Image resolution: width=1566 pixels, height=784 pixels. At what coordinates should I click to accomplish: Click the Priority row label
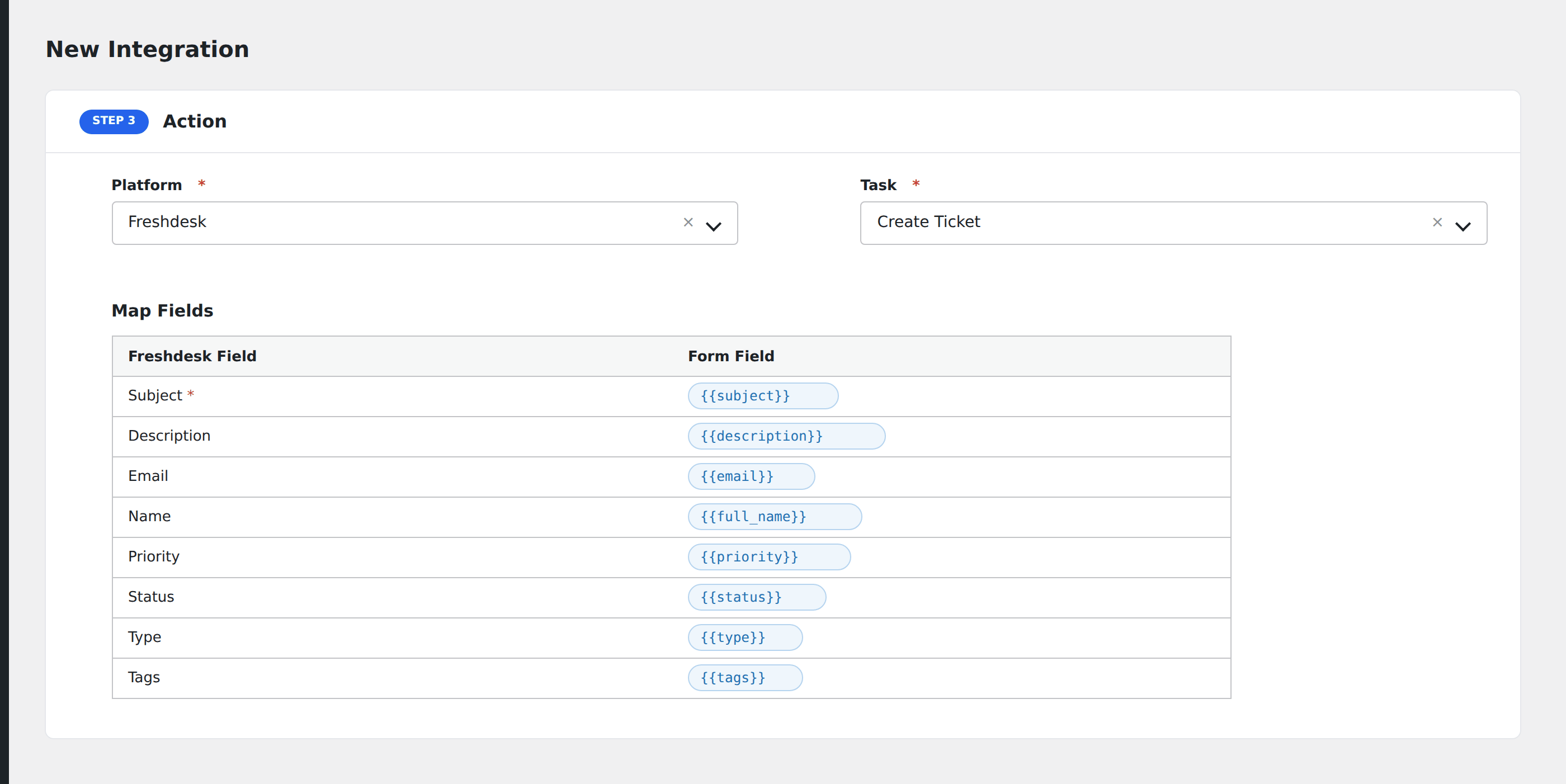tap(153, 557)
